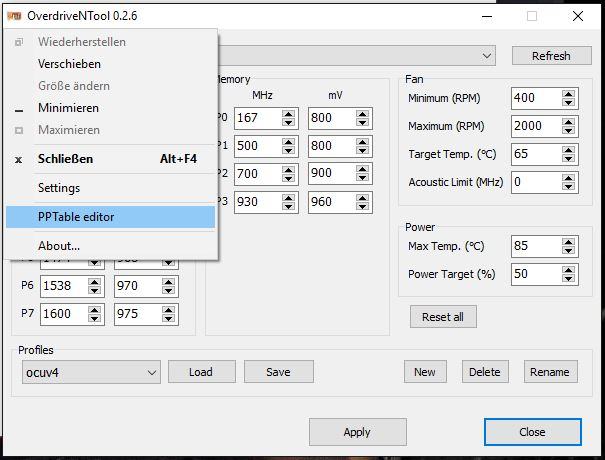Screen dimensions: 605x460
Task: Decrease Fan Maximum RPM with down arrow
Action: tap(568, 131)
